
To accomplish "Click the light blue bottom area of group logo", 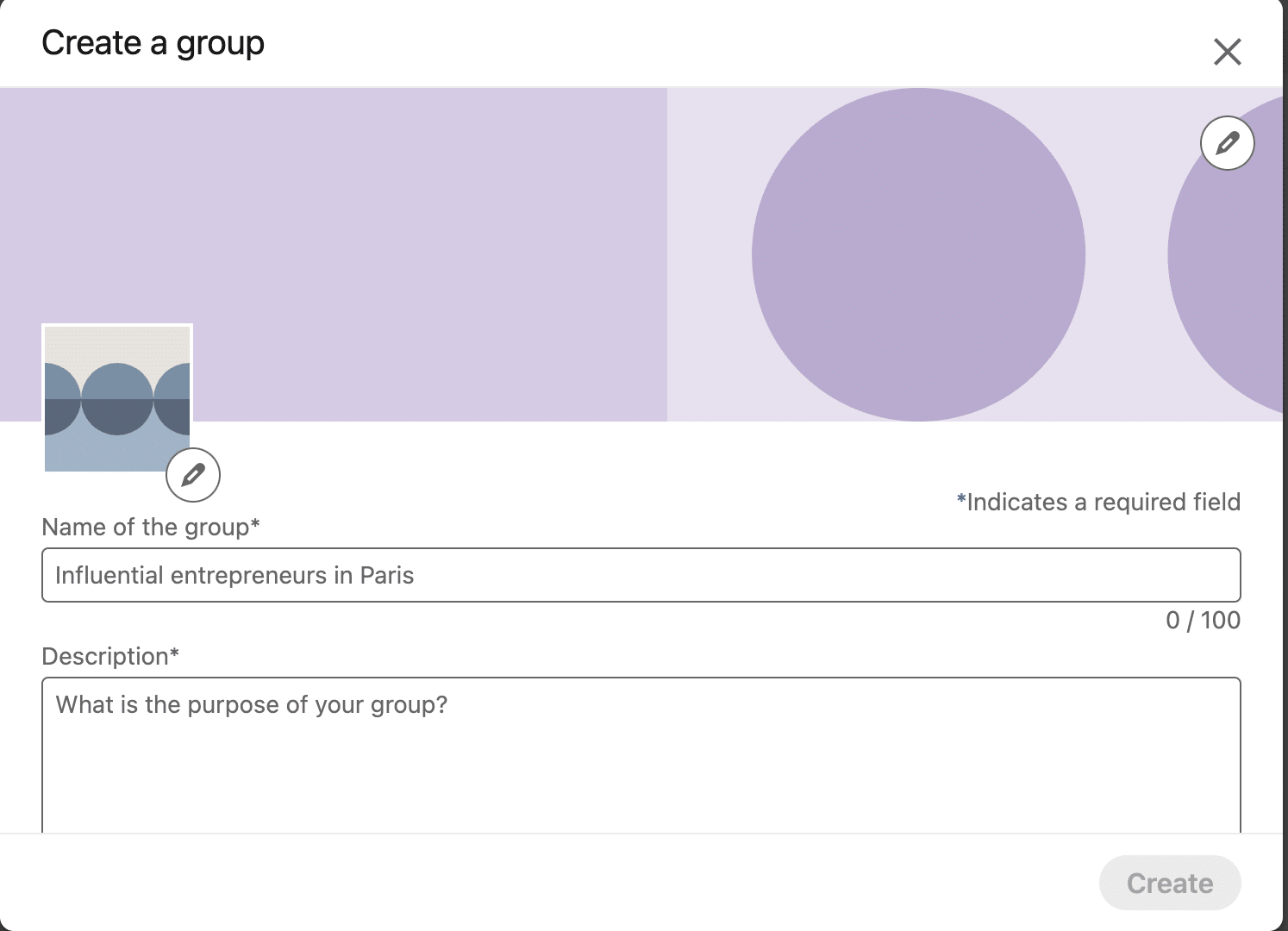I will click(117, 453).
